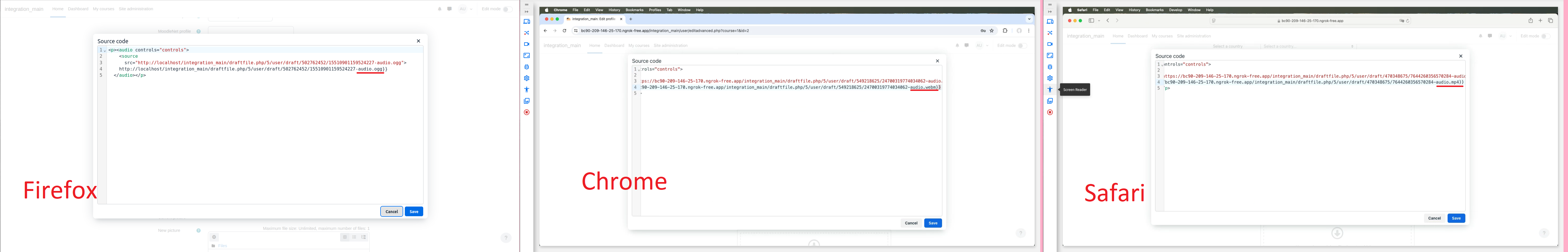The image size is (1568, 252).
Task: Click Cancel in the Firefox Source code dialog
Action: tap(391, 211)
